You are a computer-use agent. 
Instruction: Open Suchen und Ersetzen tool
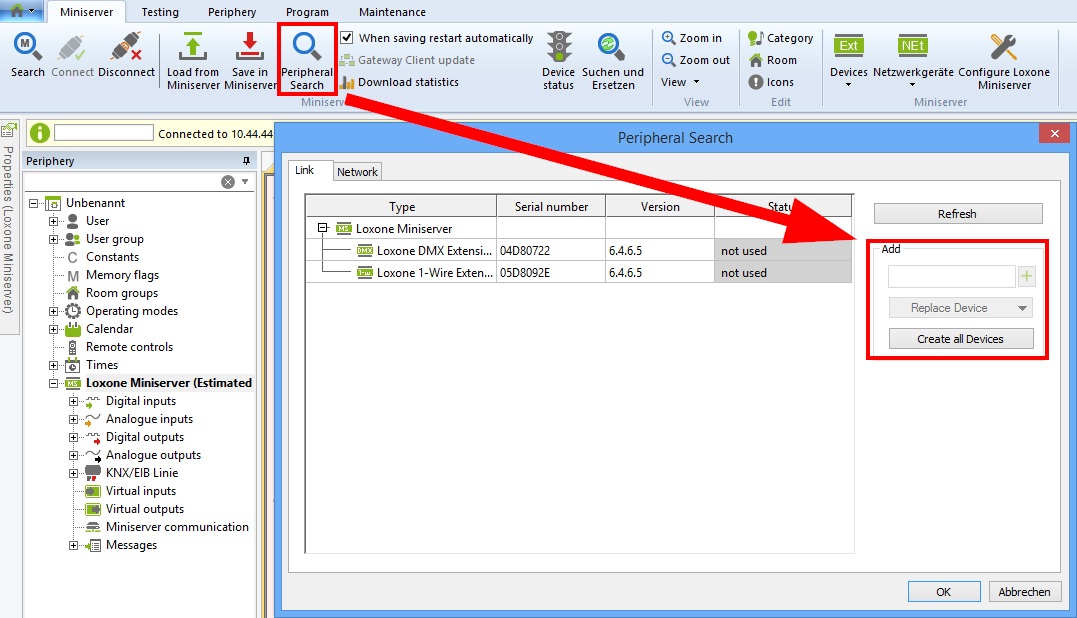click(613, 60)
